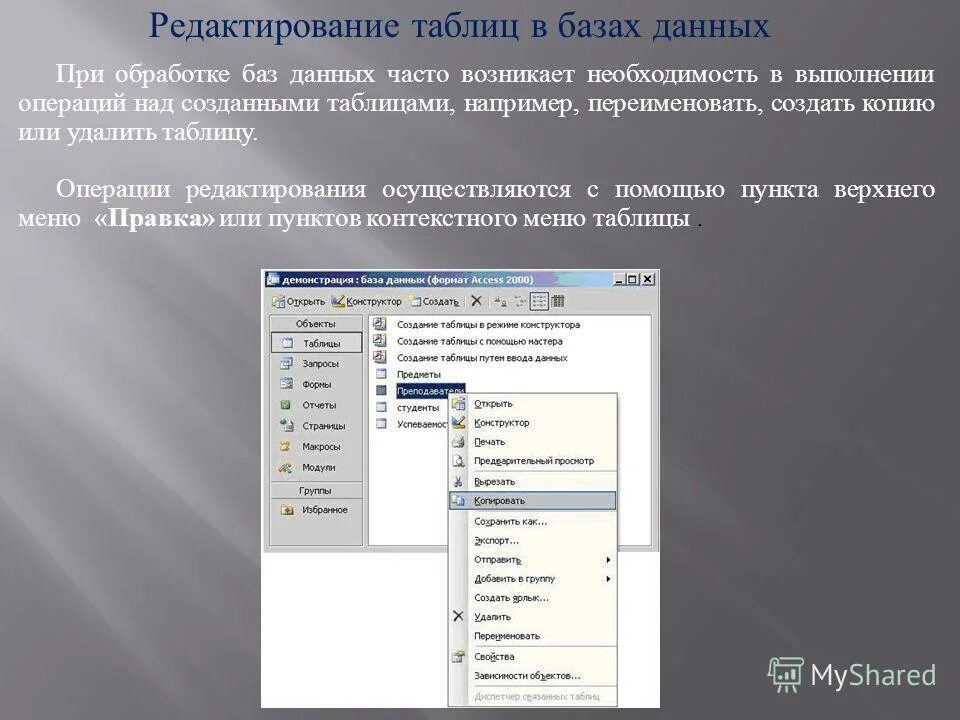The image size is (960, 720).
Task: Enable details view in toolbar
Action: (556, 302)
